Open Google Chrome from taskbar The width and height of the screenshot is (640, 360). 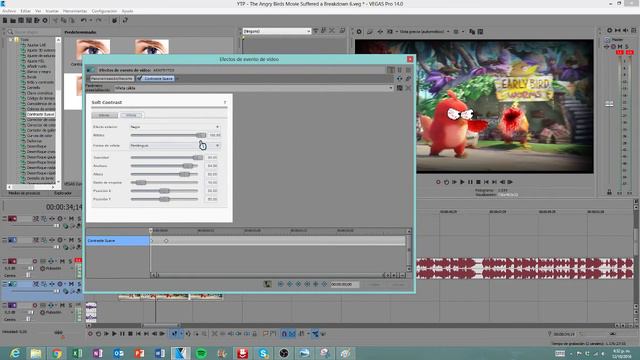click(x=57, y=353)
